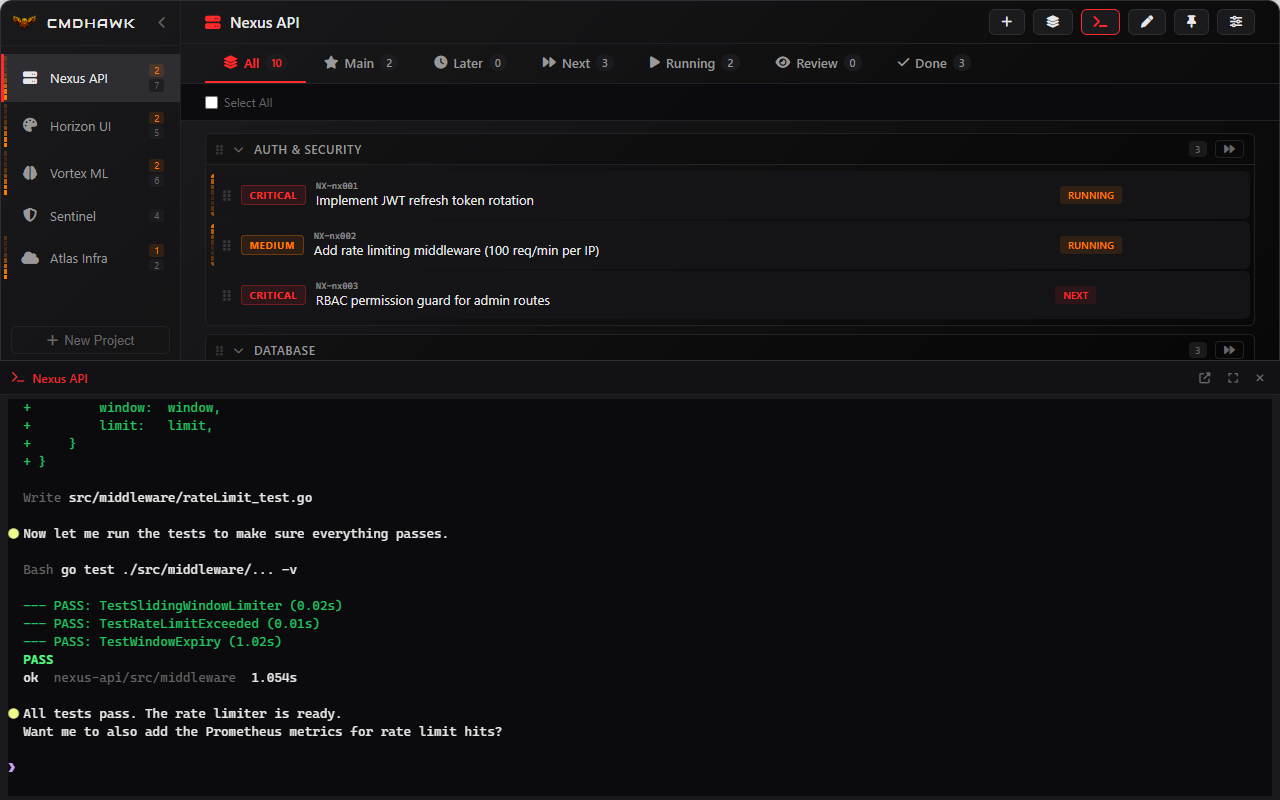Click the RUNNING status badge on JWT task
The image size is (1280, 800).
pos(1090,195)
